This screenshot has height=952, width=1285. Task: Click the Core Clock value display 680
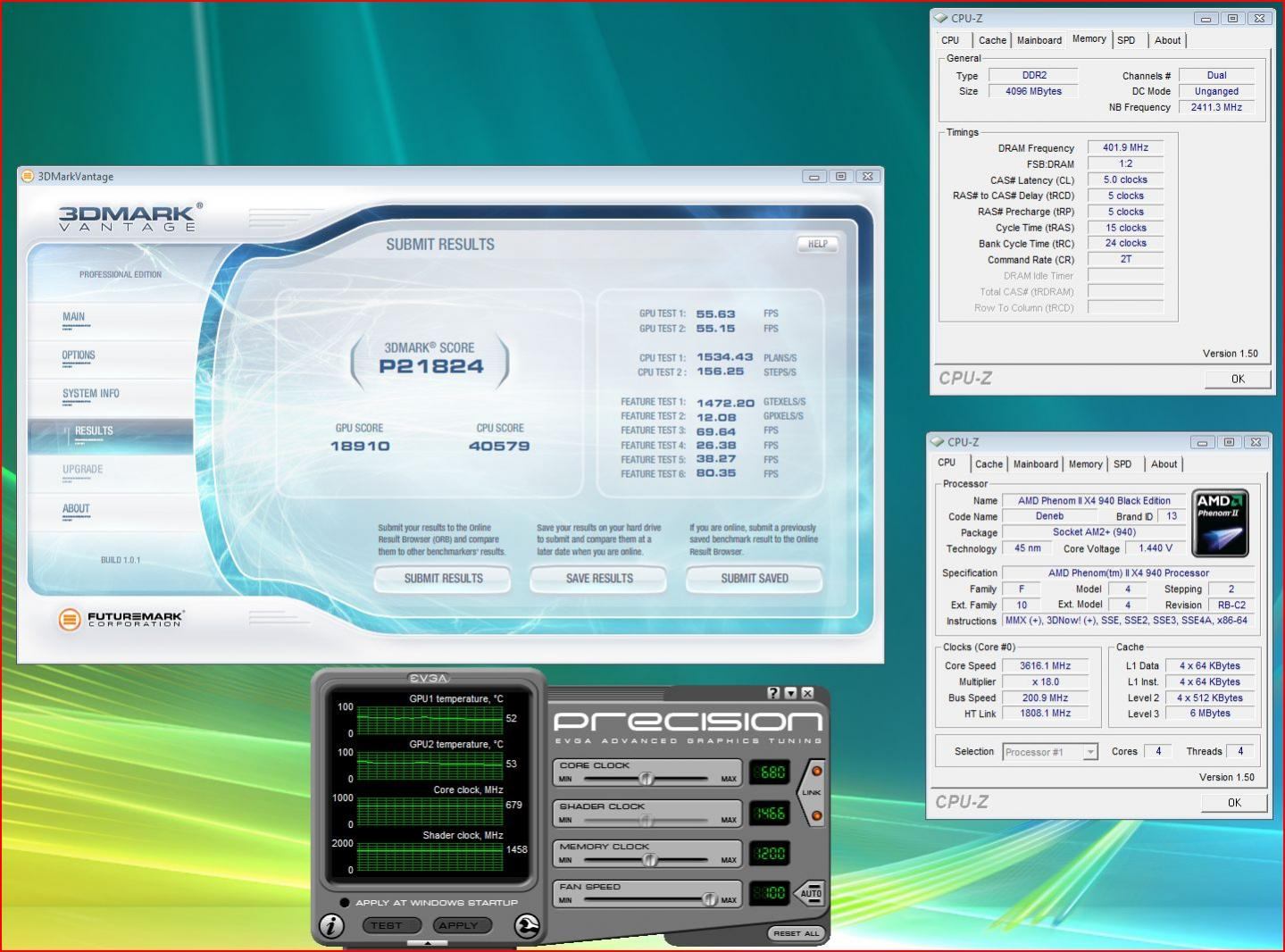point(769,772)
